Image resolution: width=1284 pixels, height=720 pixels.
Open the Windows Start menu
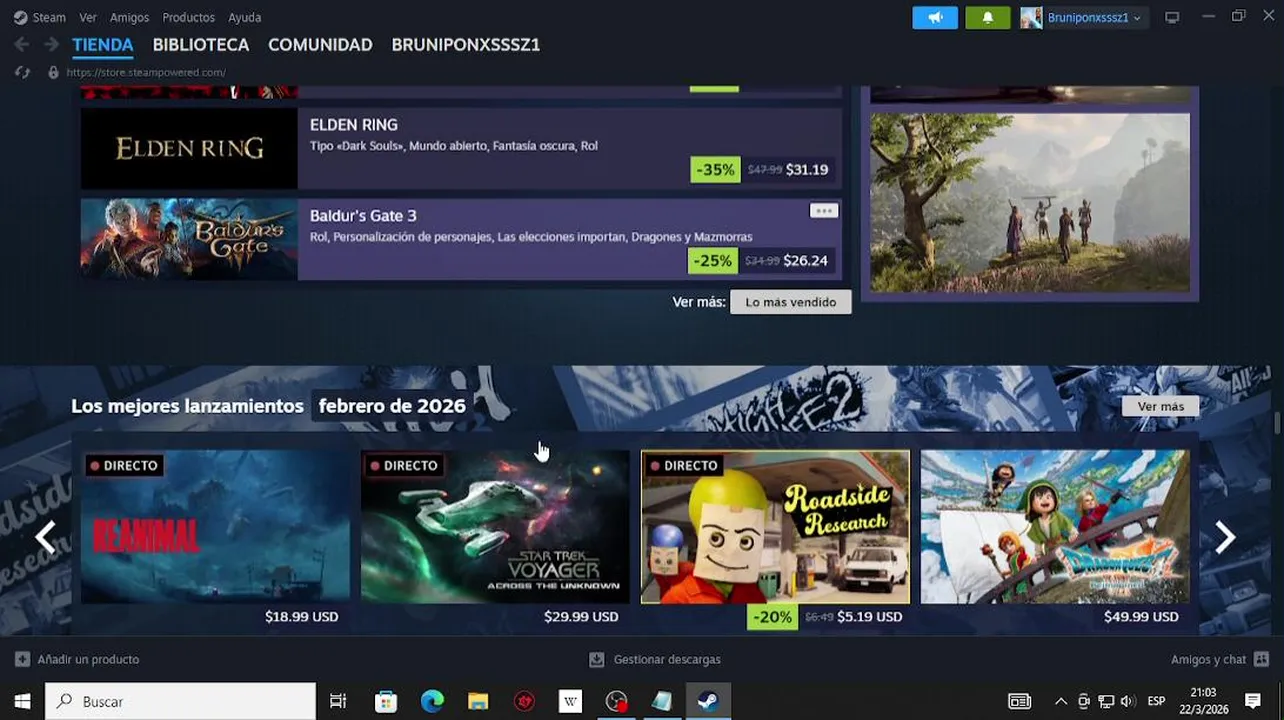[22, 701]
